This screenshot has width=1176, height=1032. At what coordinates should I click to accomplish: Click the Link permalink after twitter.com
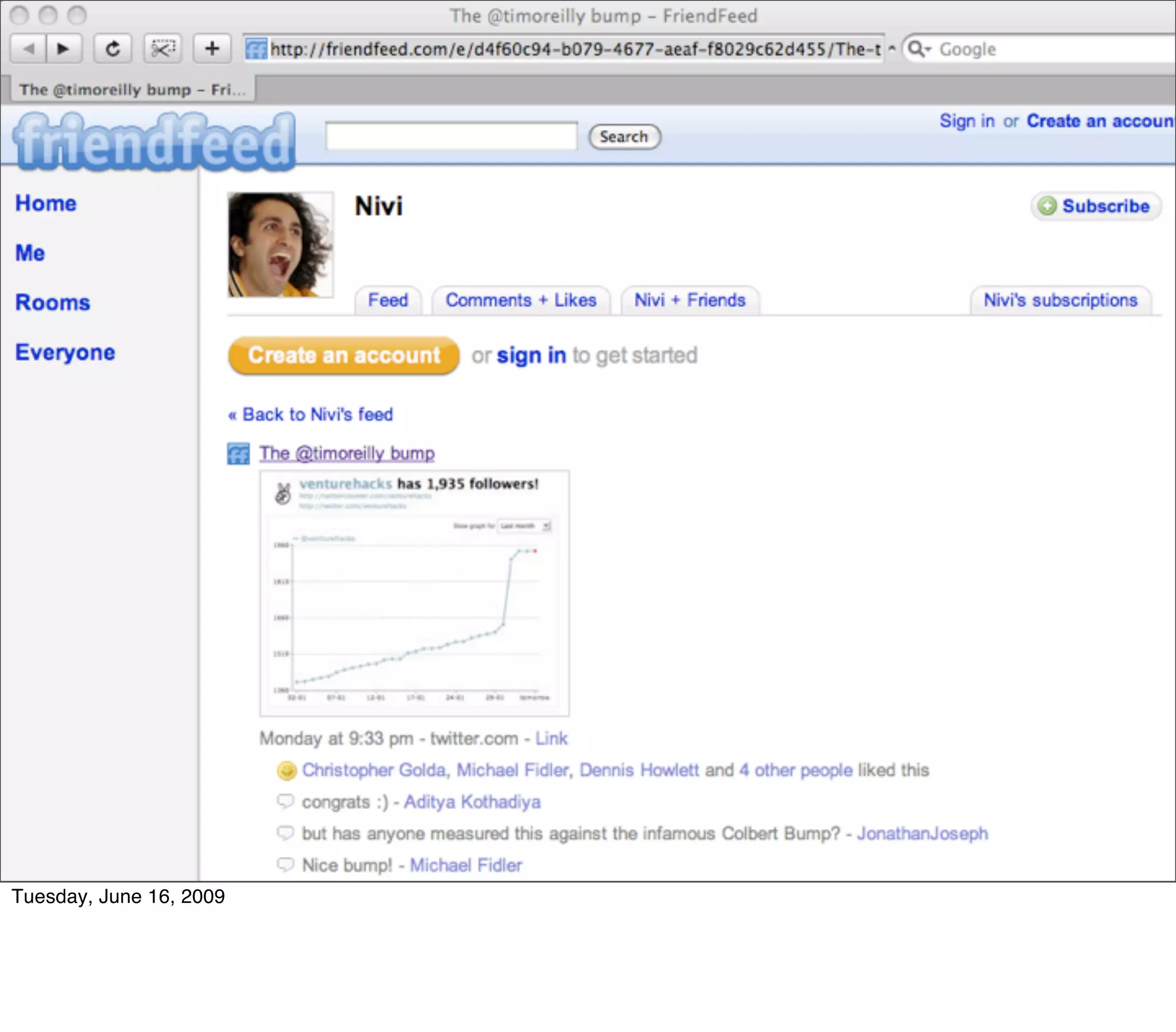[x=551, y=738]
